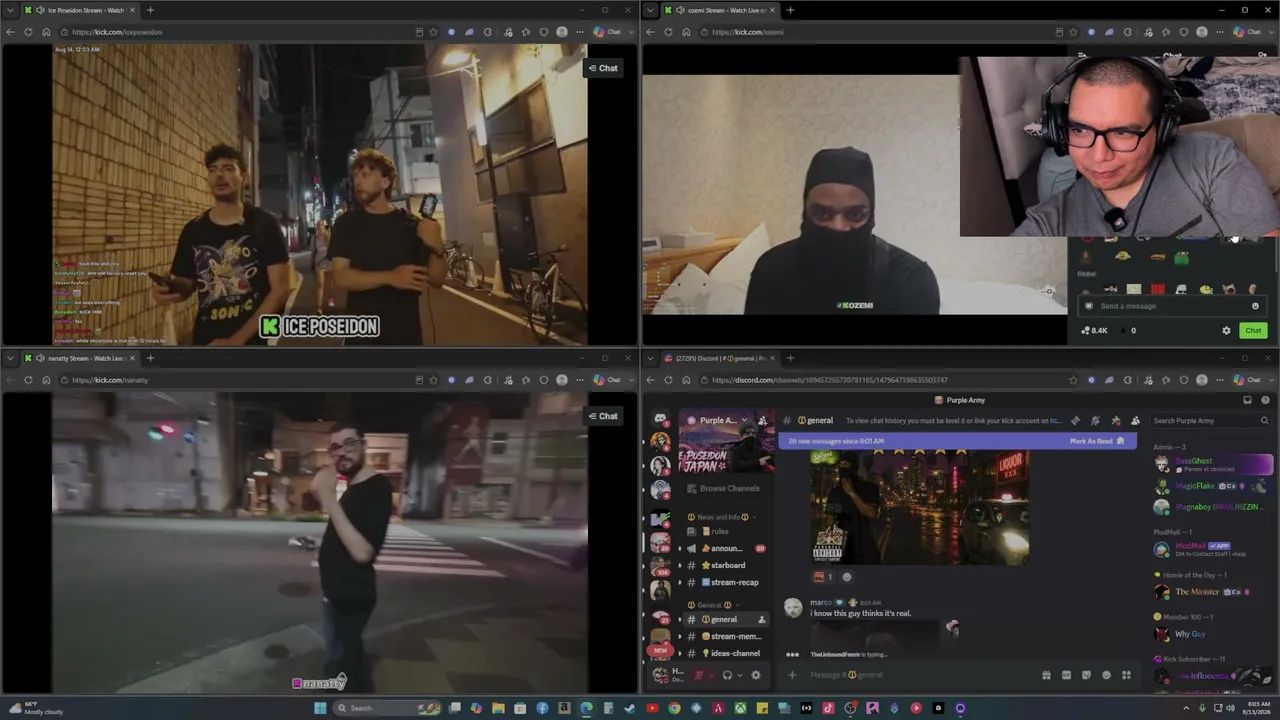Open Discord apps launcher icon
The width and height of the screenshot is (1280, 720).
point(1126,675)
